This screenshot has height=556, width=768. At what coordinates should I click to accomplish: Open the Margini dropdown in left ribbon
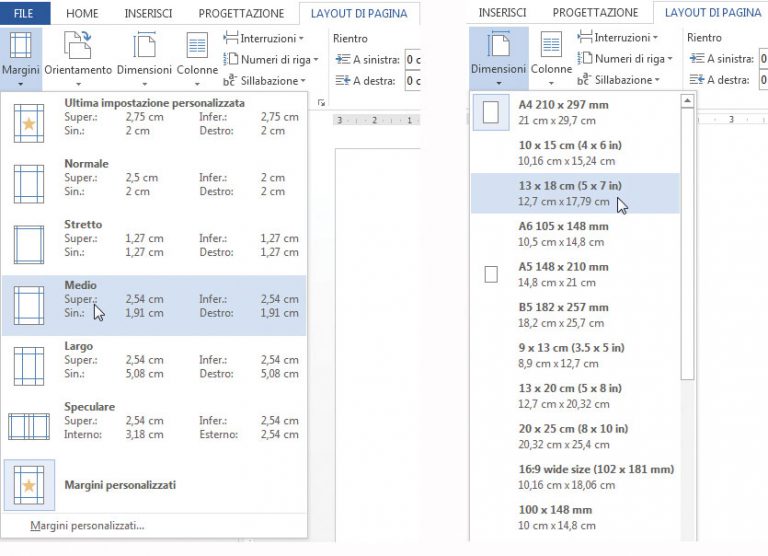(21, 59)
